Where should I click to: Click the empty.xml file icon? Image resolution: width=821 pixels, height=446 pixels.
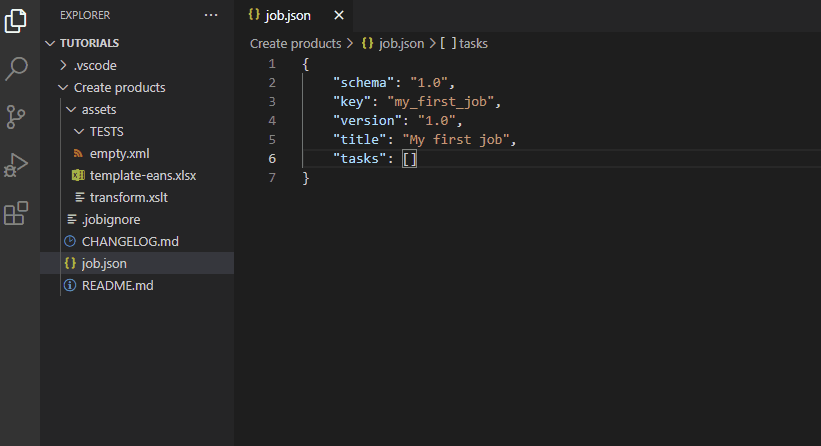pos(80,153)
